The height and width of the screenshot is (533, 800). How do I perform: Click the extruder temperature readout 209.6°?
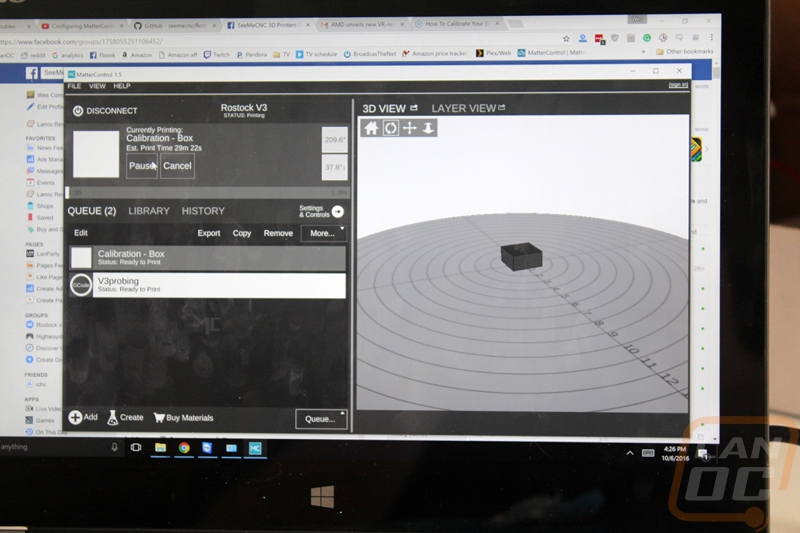(335, 140)
